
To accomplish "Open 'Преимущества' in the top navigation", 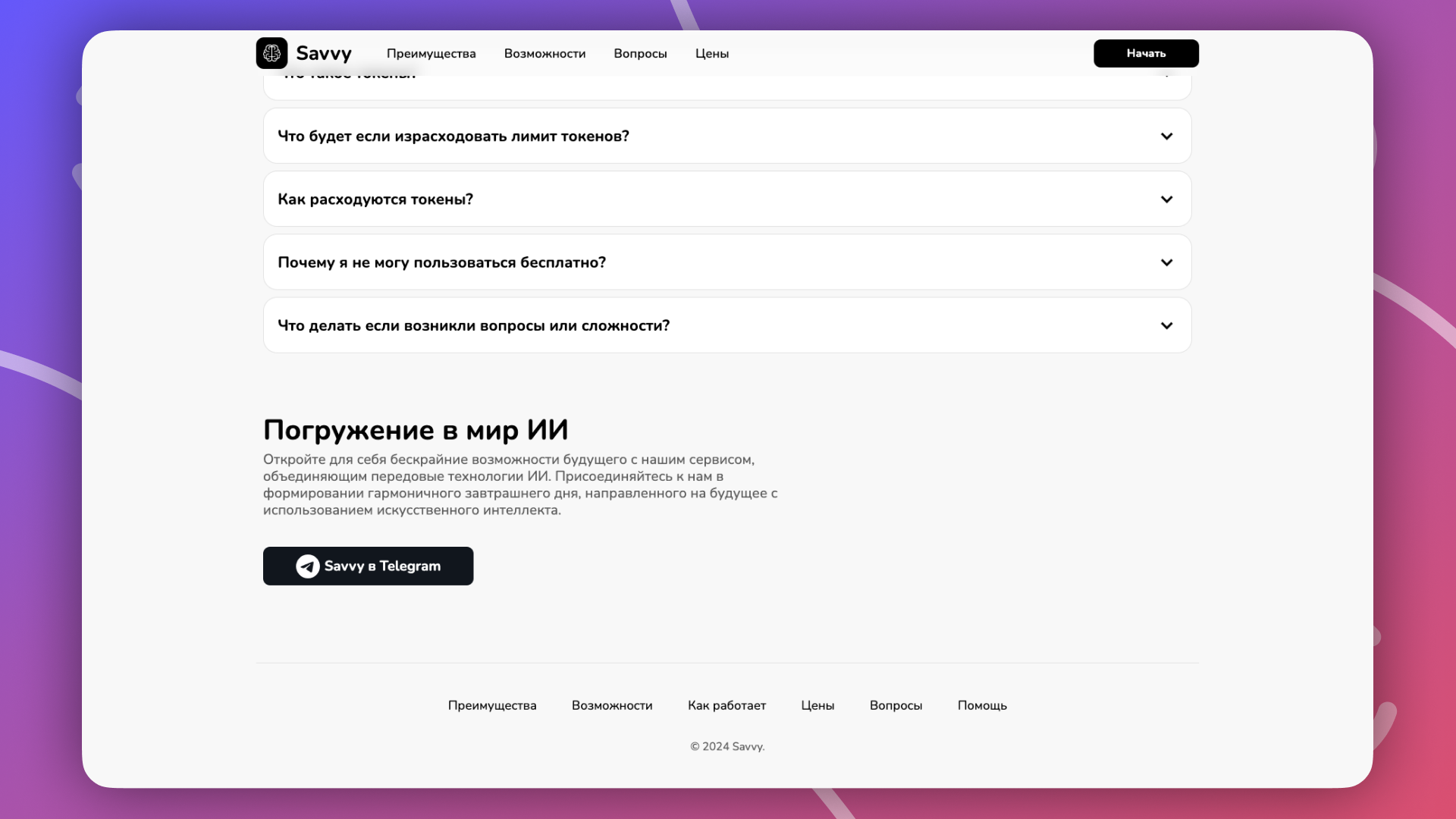I will [x=431, y=54].
